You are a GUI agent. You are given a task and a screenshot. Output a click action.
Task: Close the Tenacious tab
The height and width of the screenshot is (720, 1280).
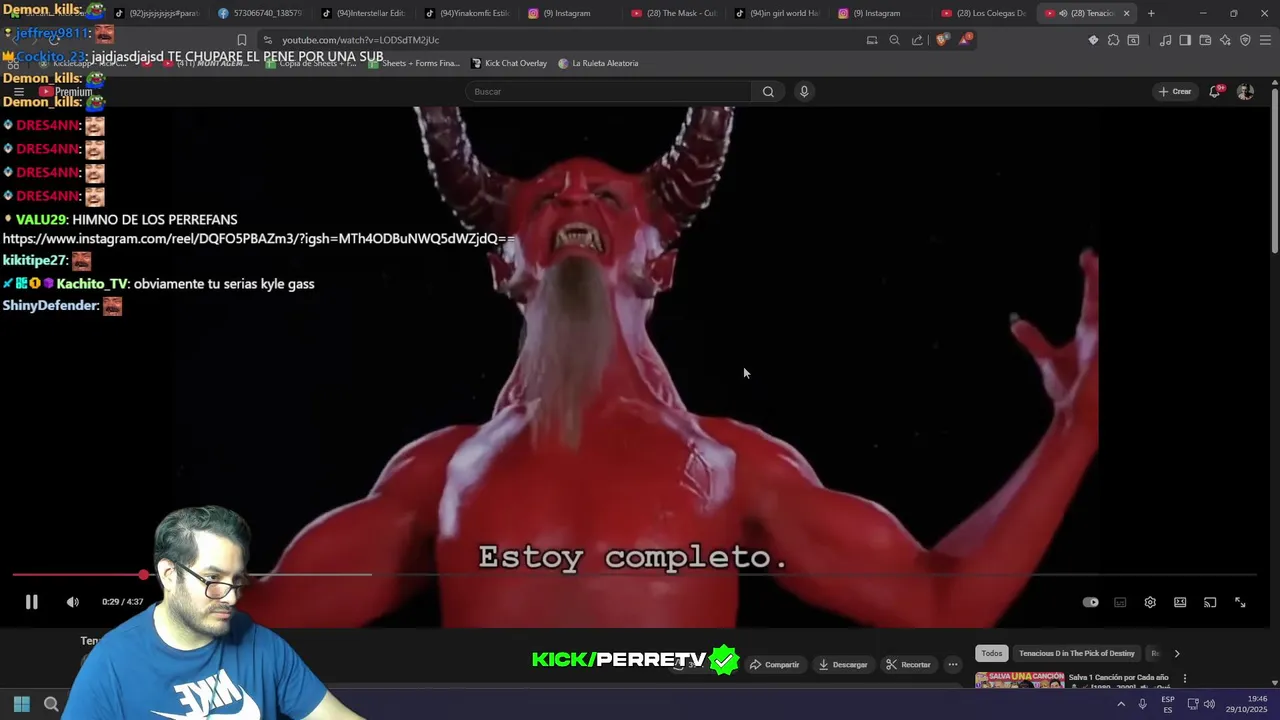[1126, 13]
